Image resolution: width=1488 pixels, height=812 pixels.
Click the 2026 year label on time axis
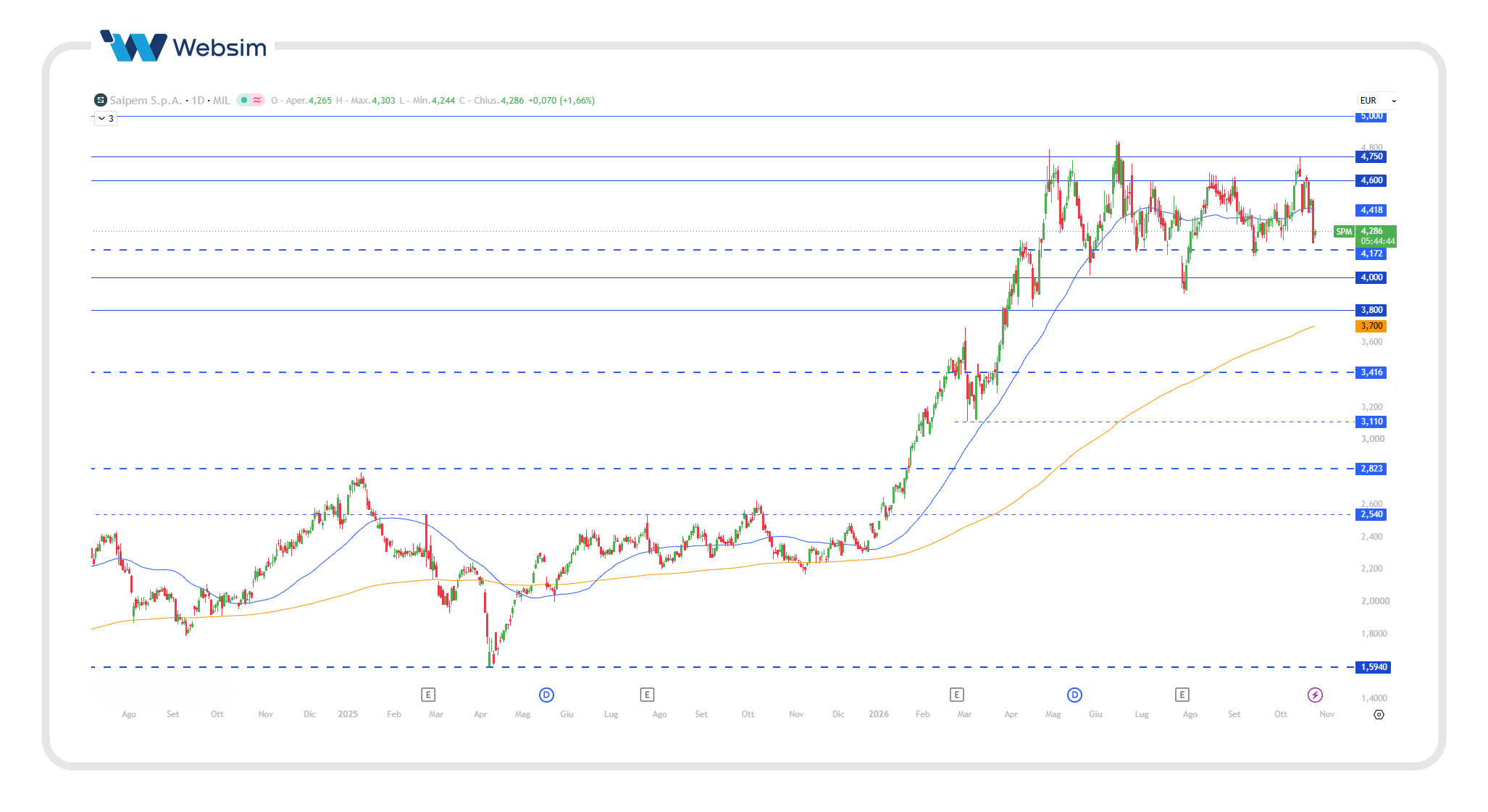coord(879,714)
